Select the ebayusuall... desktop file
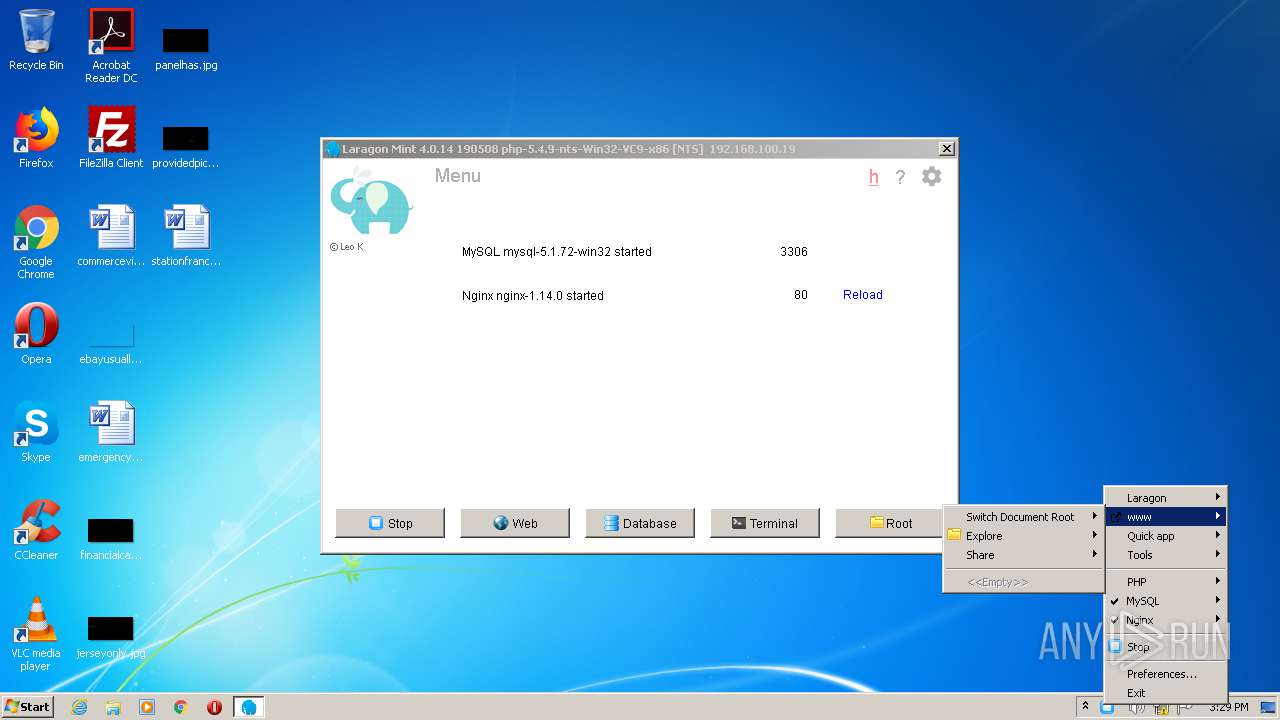Screen dimensions: 1280x720 pyautogui.click(x=111, y=342)
